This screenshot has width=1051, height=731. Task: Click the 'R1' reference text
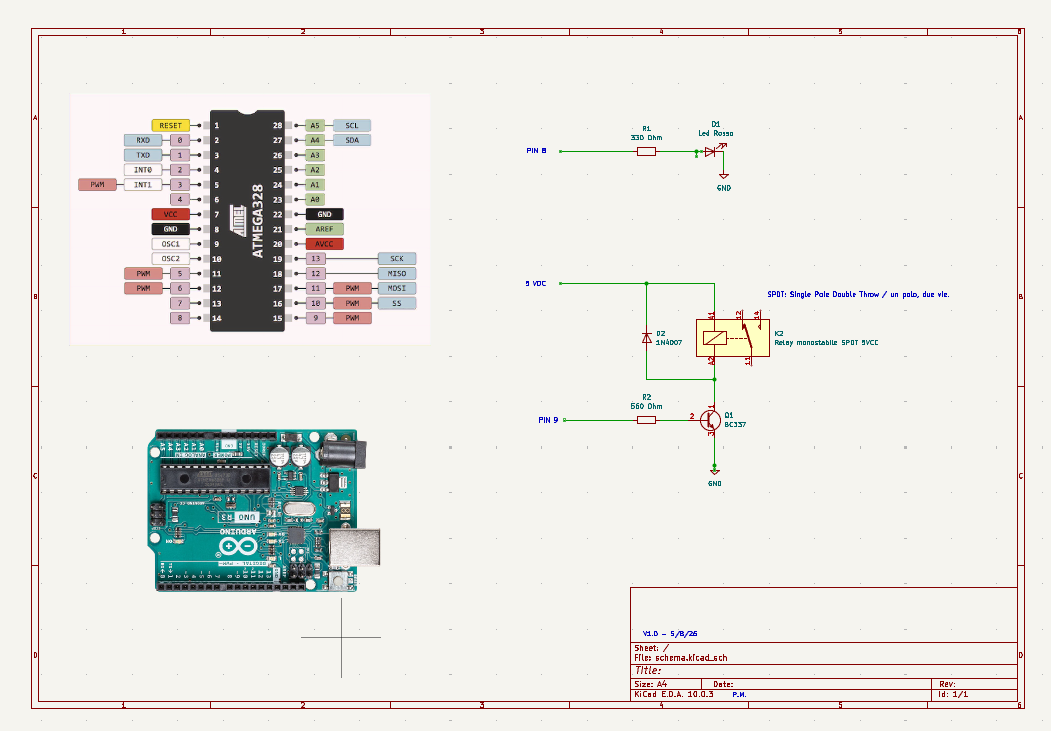click(x=646, y=129)
